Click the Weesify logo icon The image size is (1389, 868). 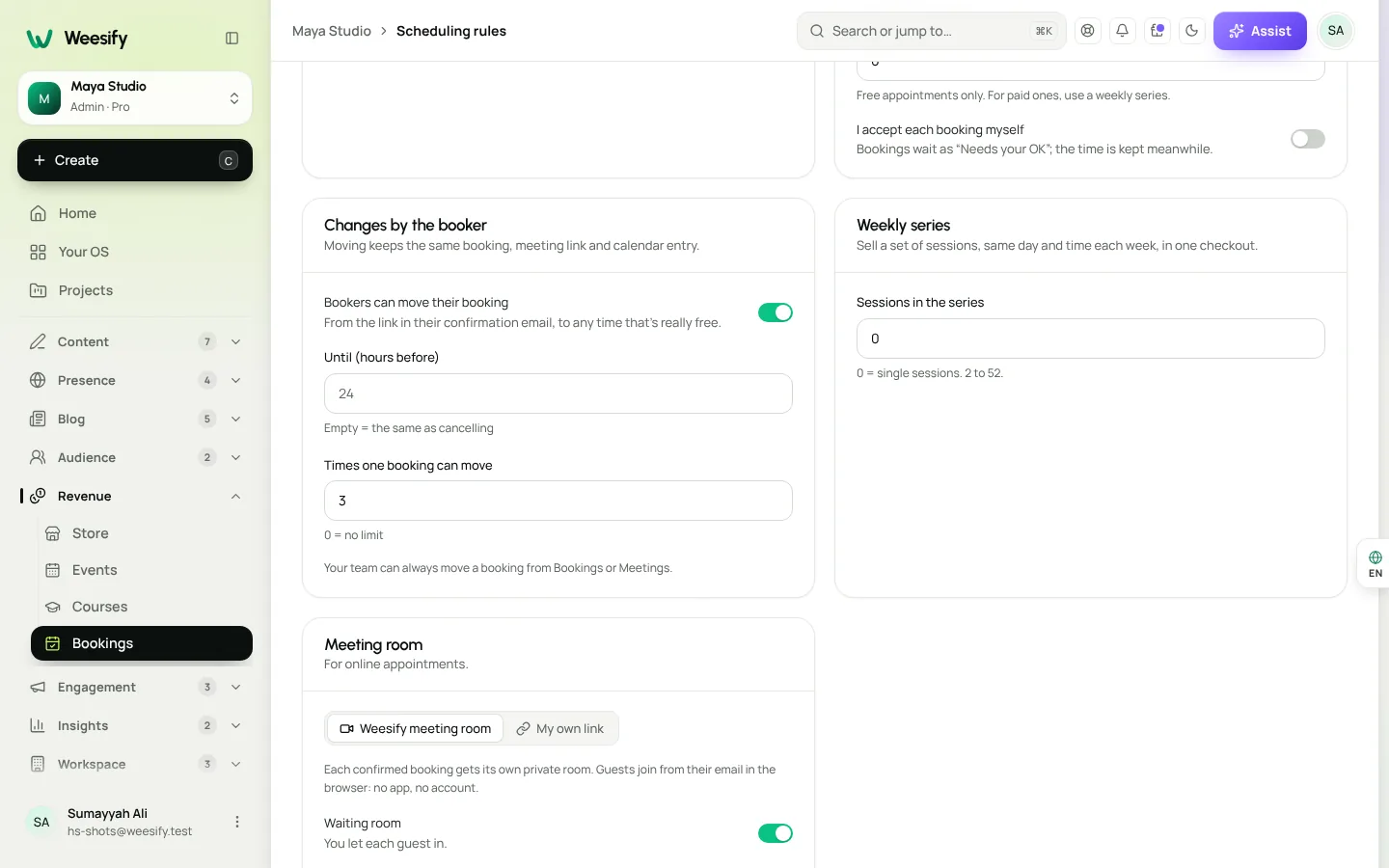point(40,39)
